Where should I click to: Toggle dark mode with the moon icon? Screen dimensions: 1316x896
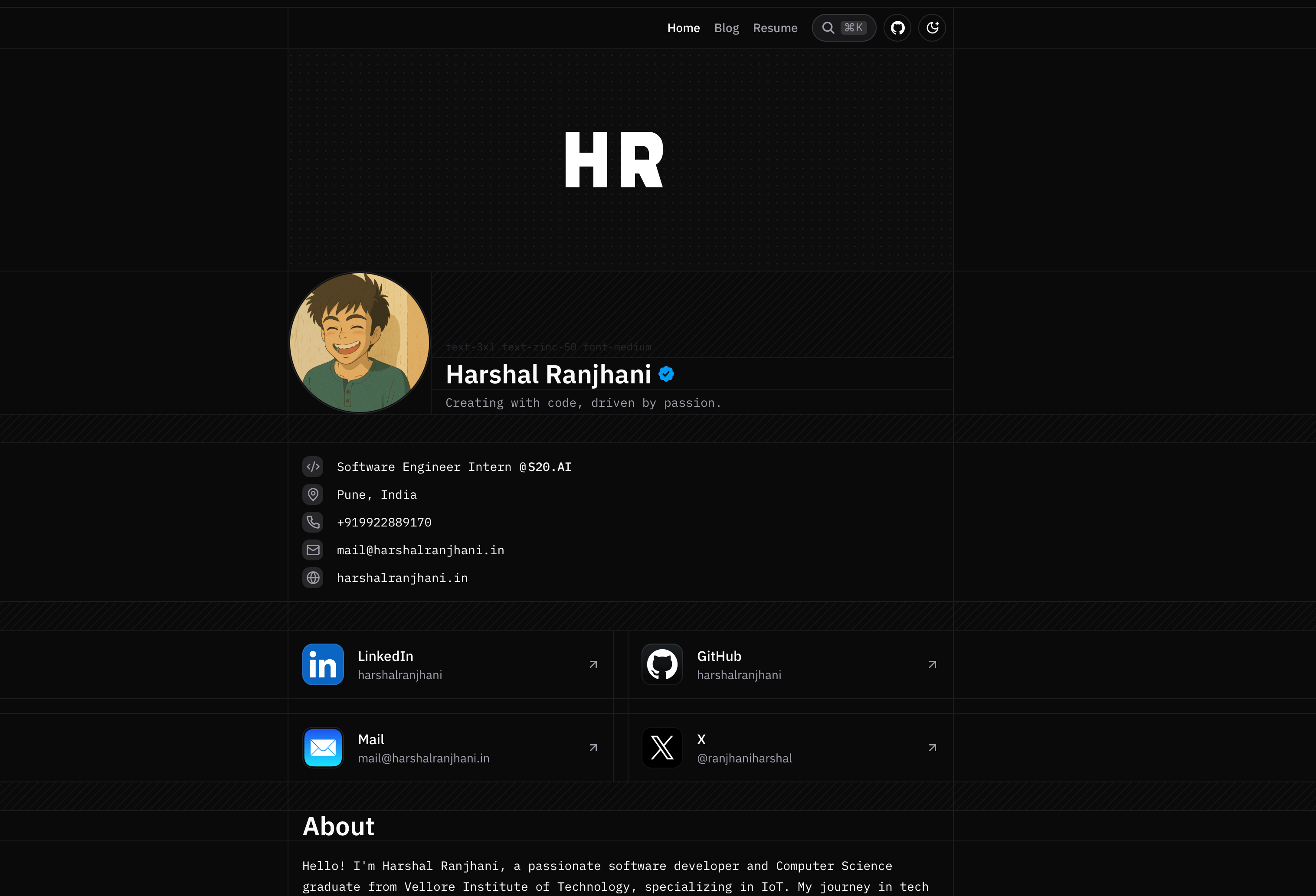[932, 27]
